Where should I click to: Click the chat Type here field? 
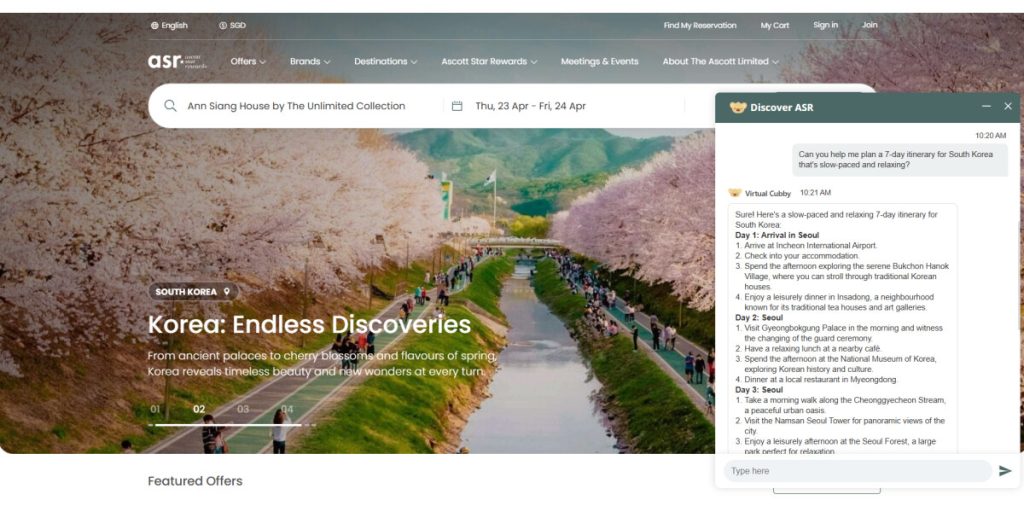click(856, 471)
